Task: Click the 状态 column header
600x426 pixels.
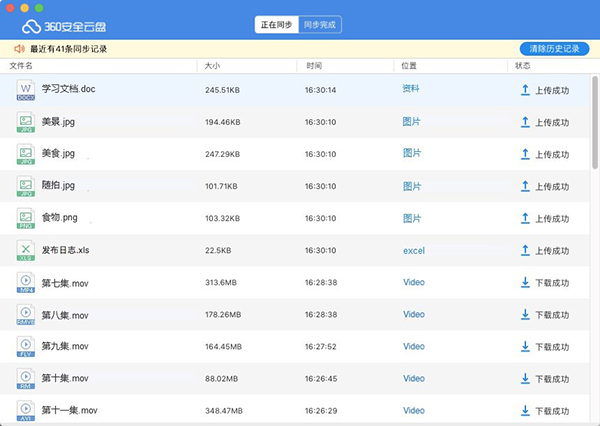Action: [523, 66]
